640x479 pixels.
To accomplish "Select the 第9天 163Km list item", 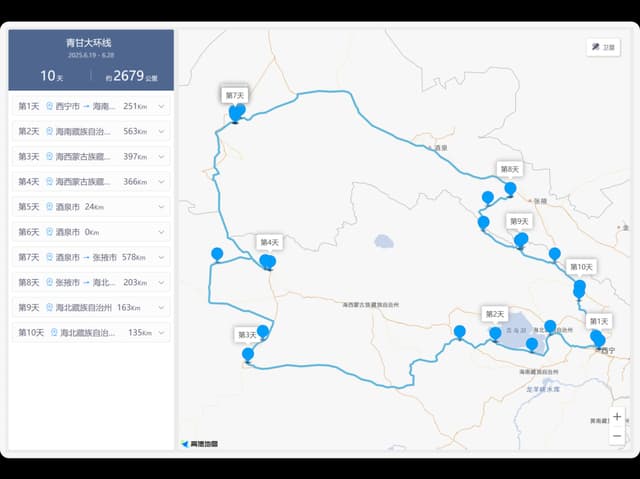I will [x=91, y=308].
